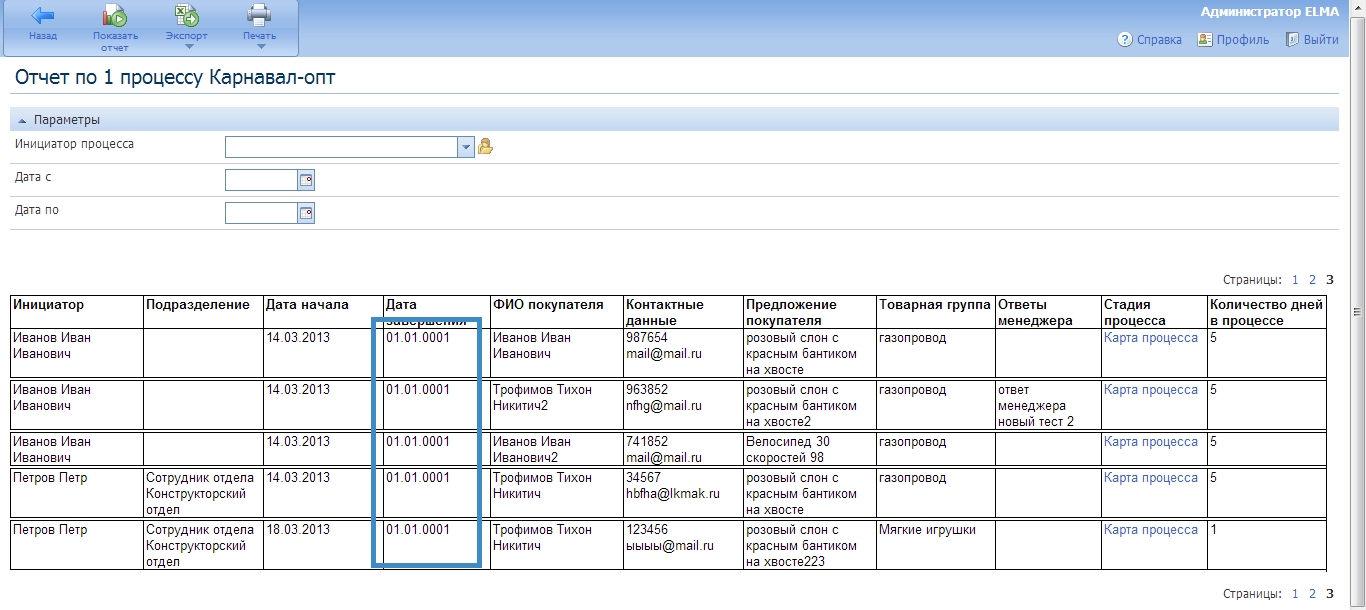Open dropdown arrow under Экспорт
The height and width of the screenshot is (610, 1366).
(187, 46)
